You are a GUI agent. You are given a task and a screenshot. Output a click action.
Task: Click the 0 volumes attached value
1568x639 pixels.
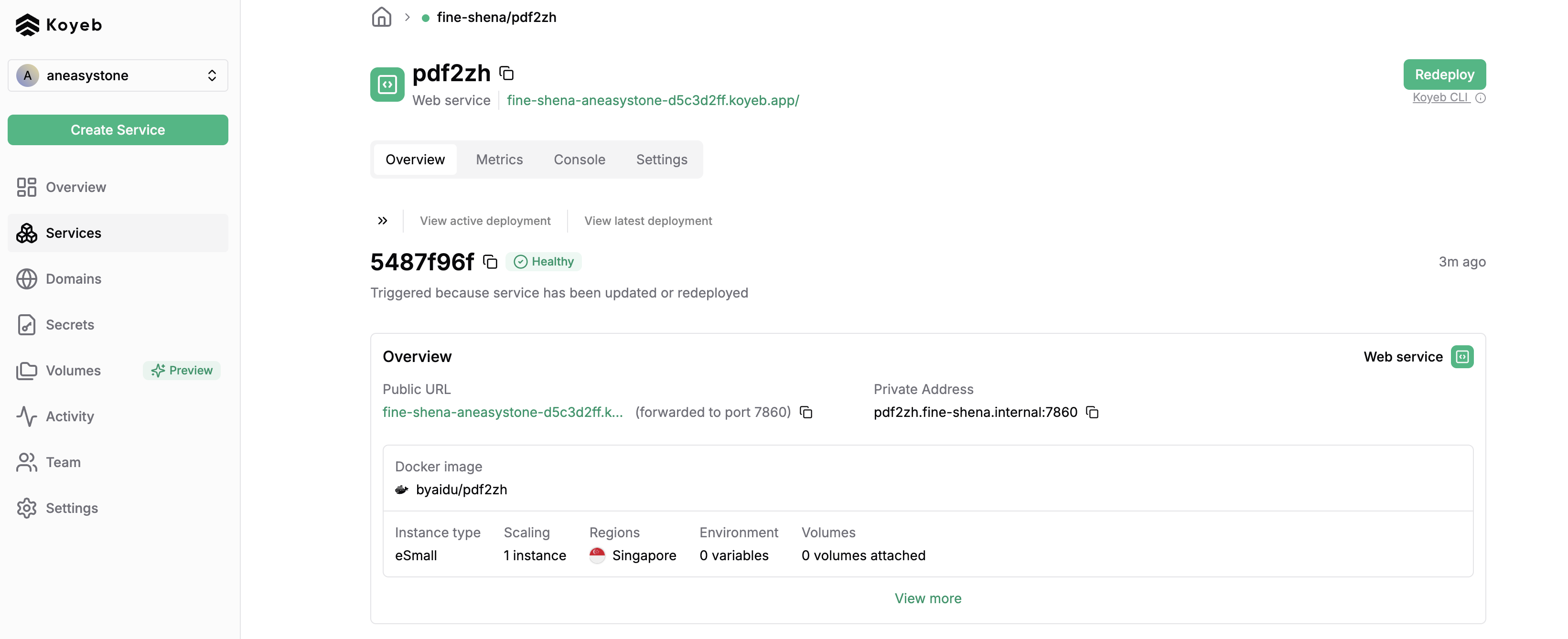863,555
